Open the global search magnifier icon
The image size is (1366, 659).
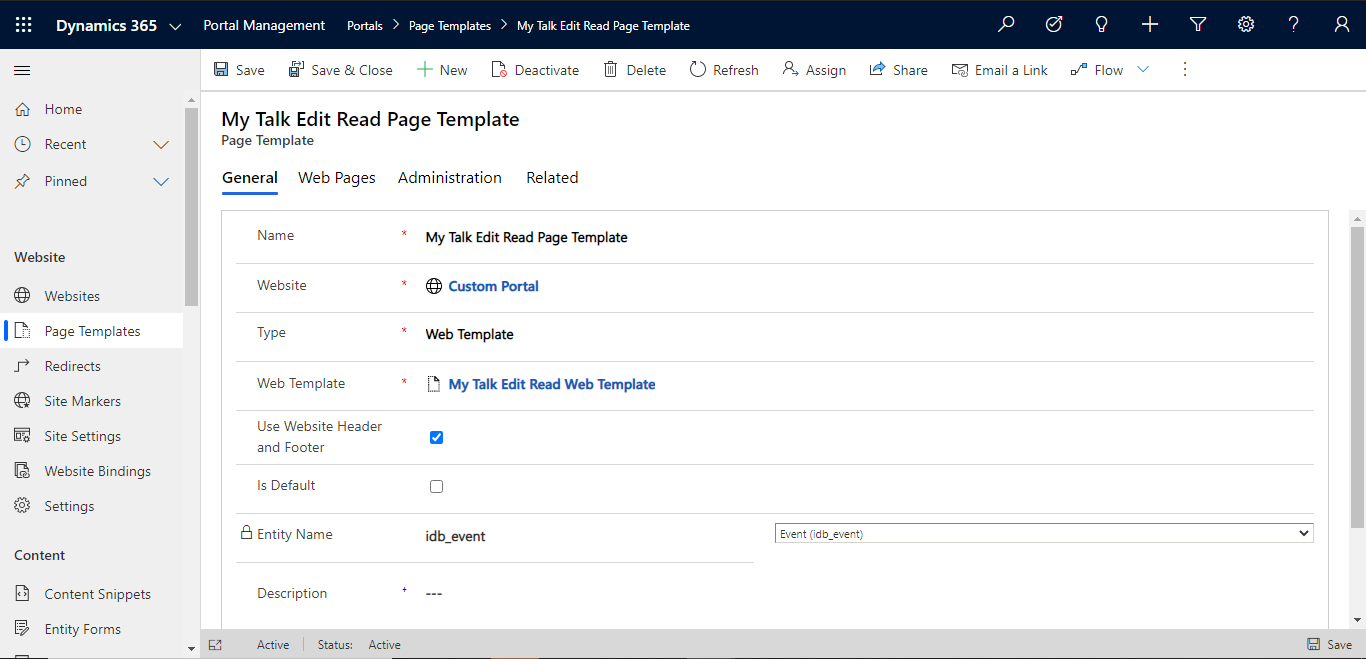pyautogui.click(x=1006, y=24)
